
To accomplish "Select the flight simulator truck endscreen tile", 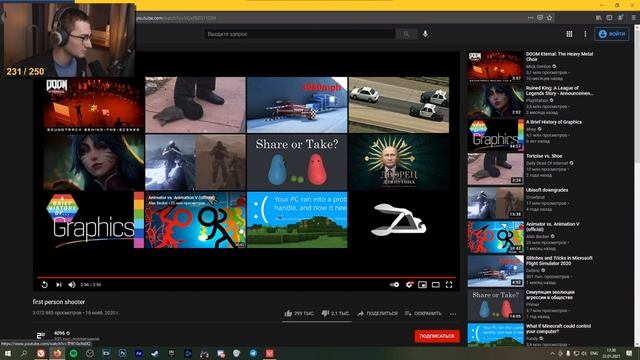I will [297, 105].
